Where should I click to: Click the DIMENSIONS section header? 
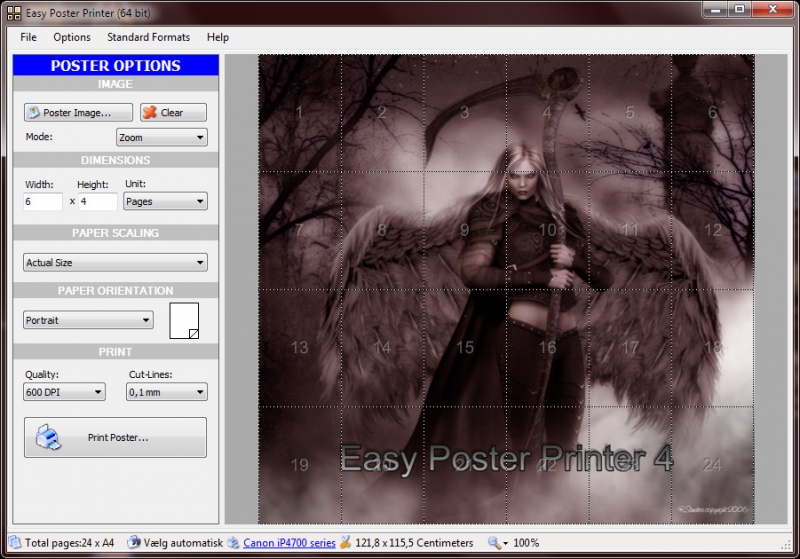(x=116, y=160)
